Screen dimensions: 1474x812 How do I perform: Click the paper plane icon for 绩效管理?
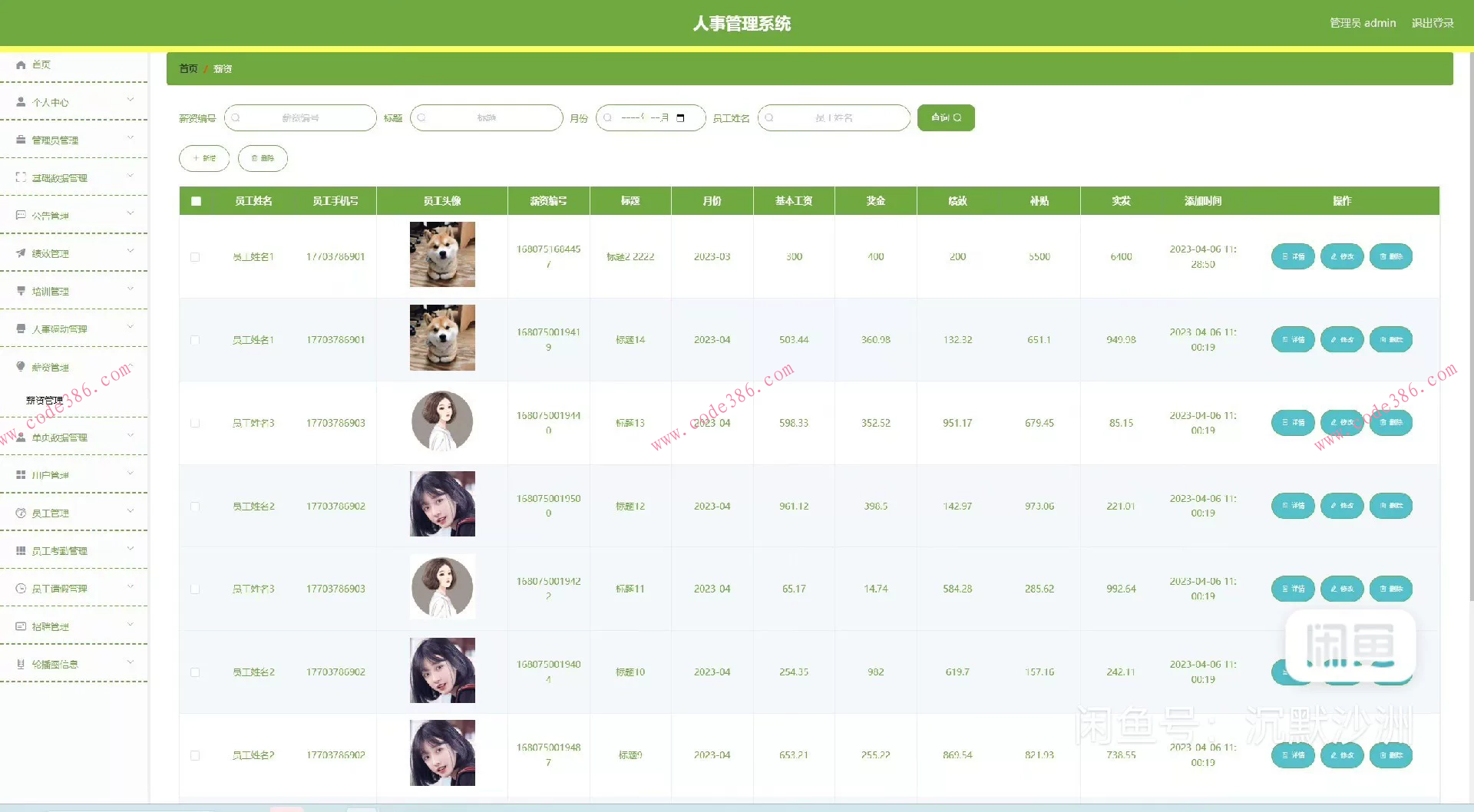pyautogui.click(x=21, y=253)
